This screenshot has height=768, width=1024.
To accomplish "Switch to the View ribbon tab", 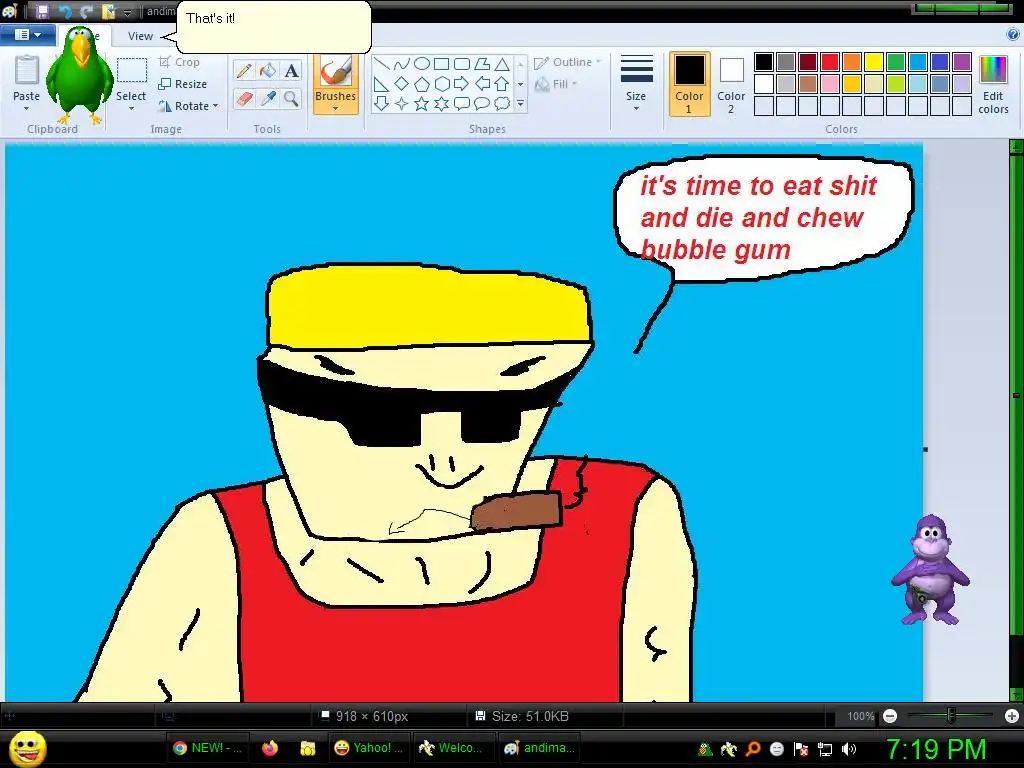I will click(x=140, y=36).
